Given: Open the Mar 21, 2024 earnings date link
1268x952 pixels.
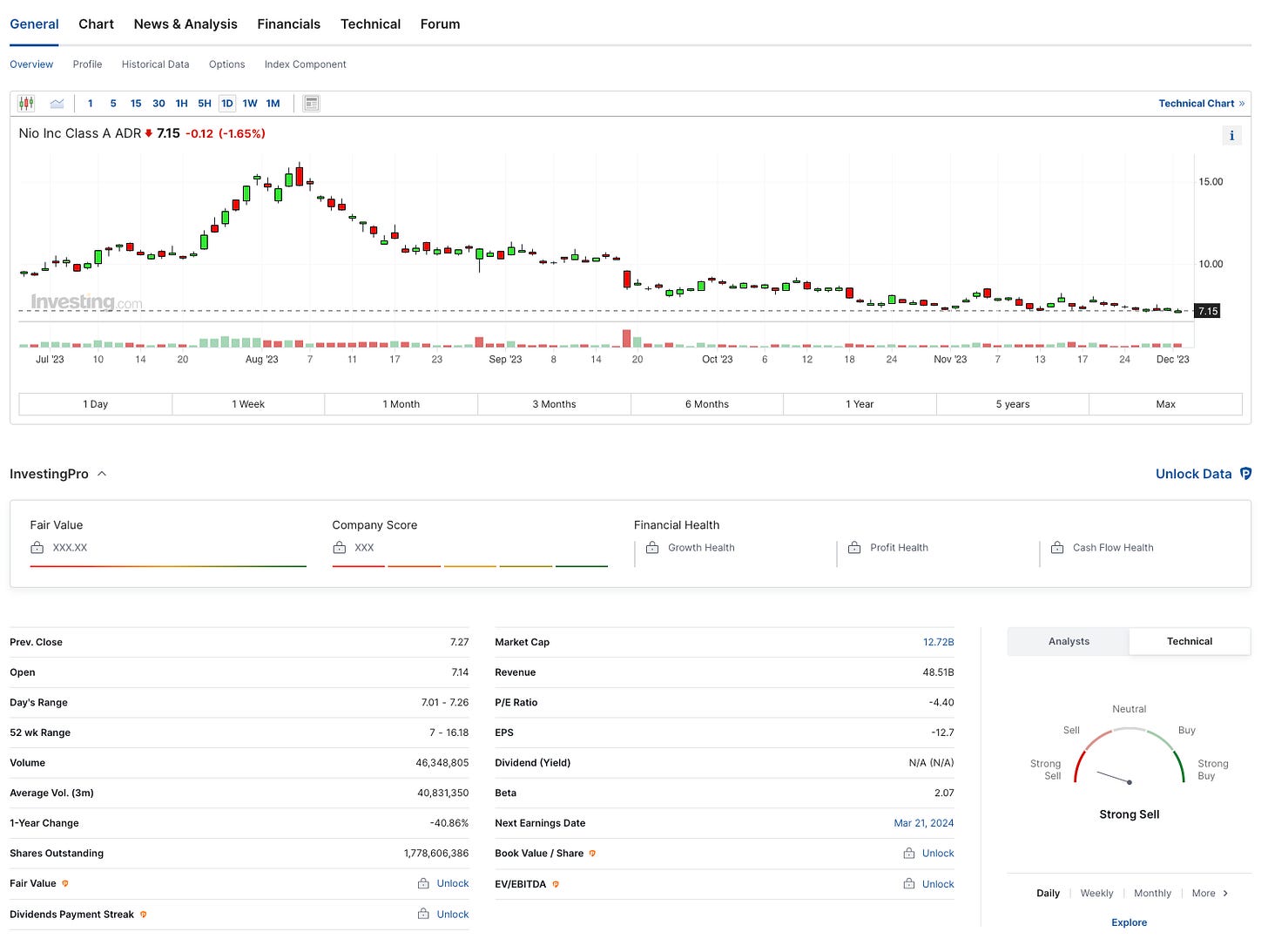Looking at the screenshot, I should [x=923, y=823].
